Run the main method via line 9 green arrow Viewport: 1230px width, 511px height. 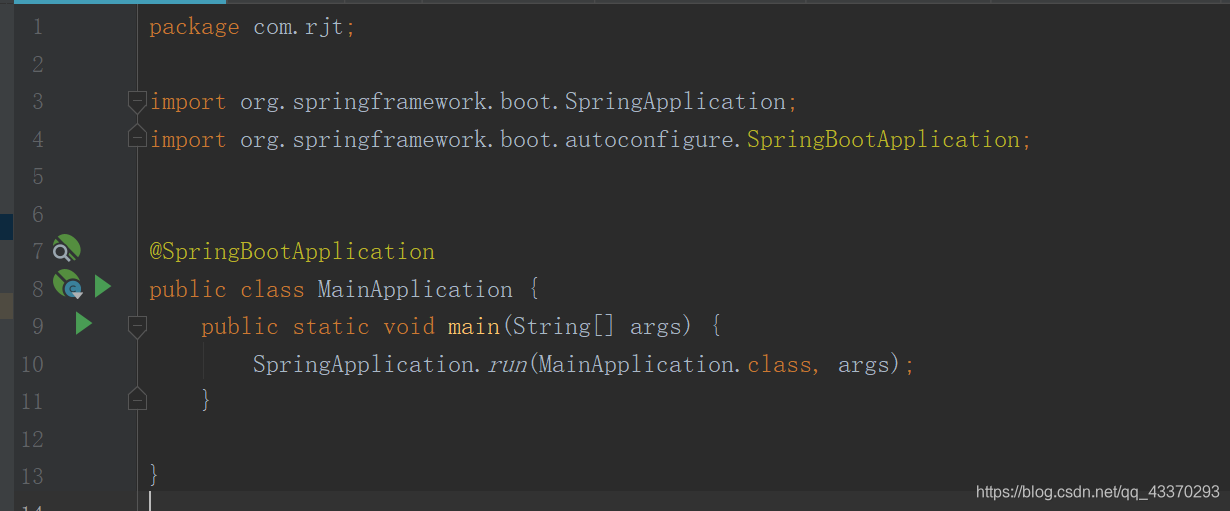click(x=84, y=324)
